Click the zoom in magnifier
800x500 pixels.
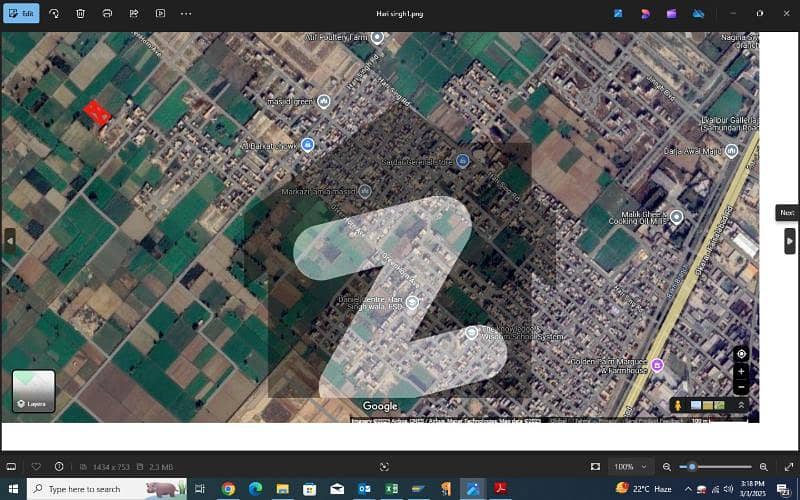point(764,467)
